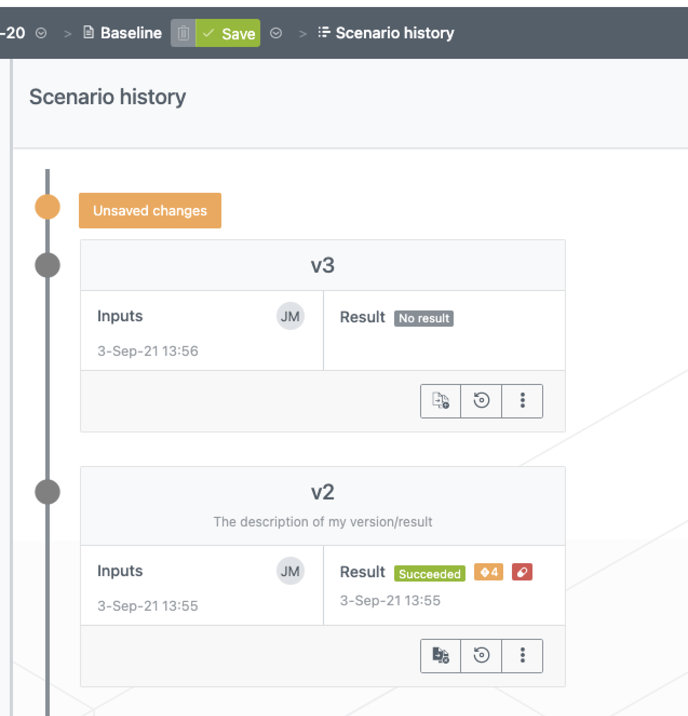Image resolution: width=688 pixels, height=716 pixels.
Task: Select the v3 timeline marker dot
Action: (x=47, y=265)
